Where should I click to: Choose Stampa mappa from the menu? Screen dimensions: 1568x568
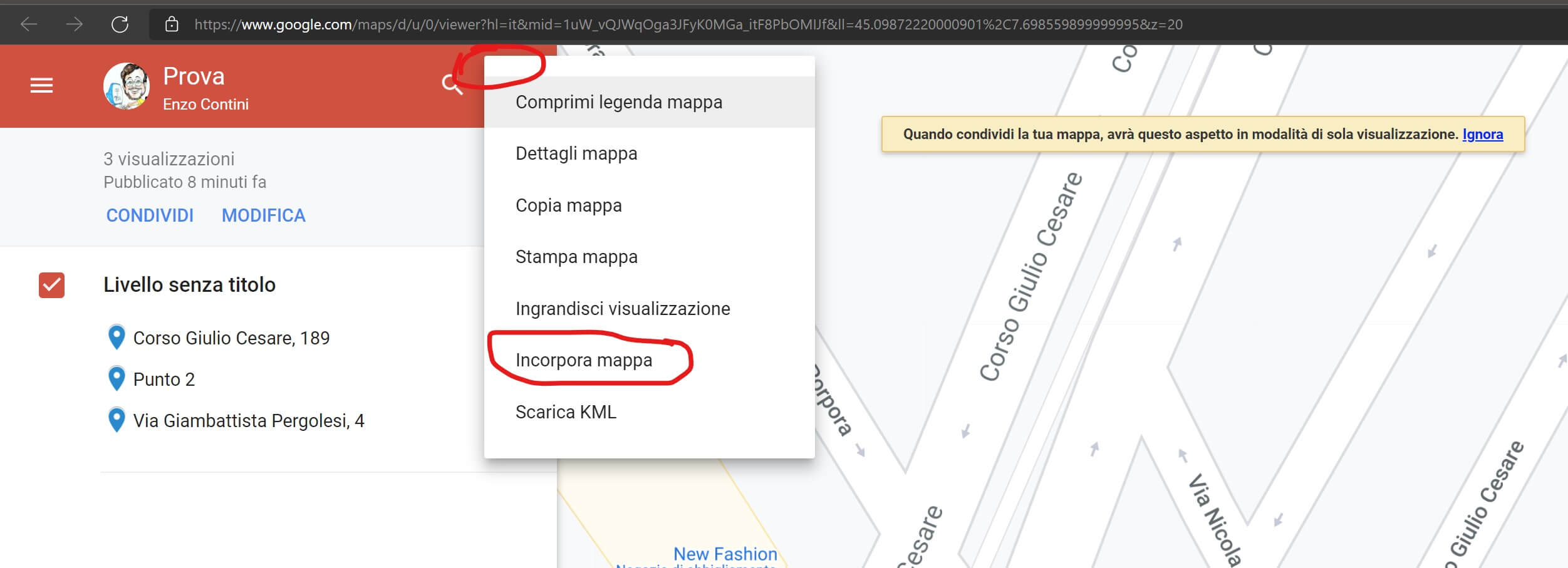click(x=576, y=257)
